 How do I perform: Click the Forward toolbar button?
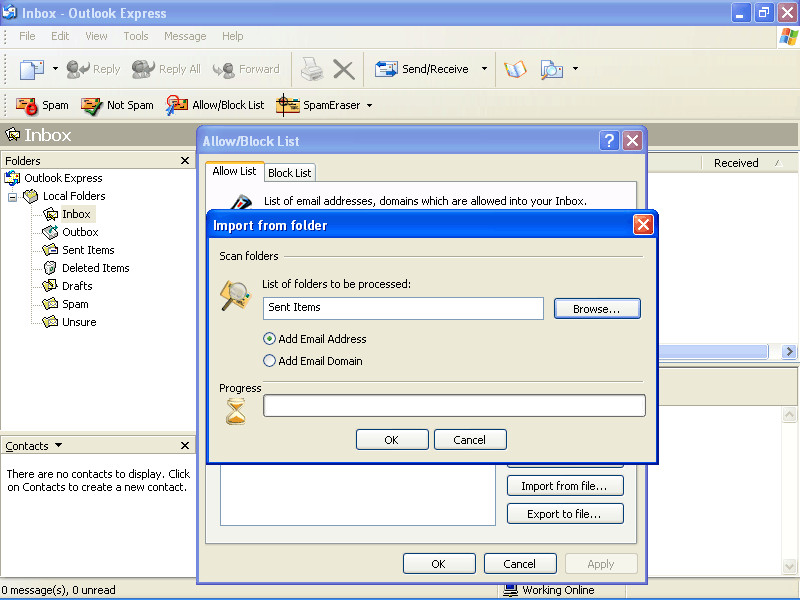[246, 69]
